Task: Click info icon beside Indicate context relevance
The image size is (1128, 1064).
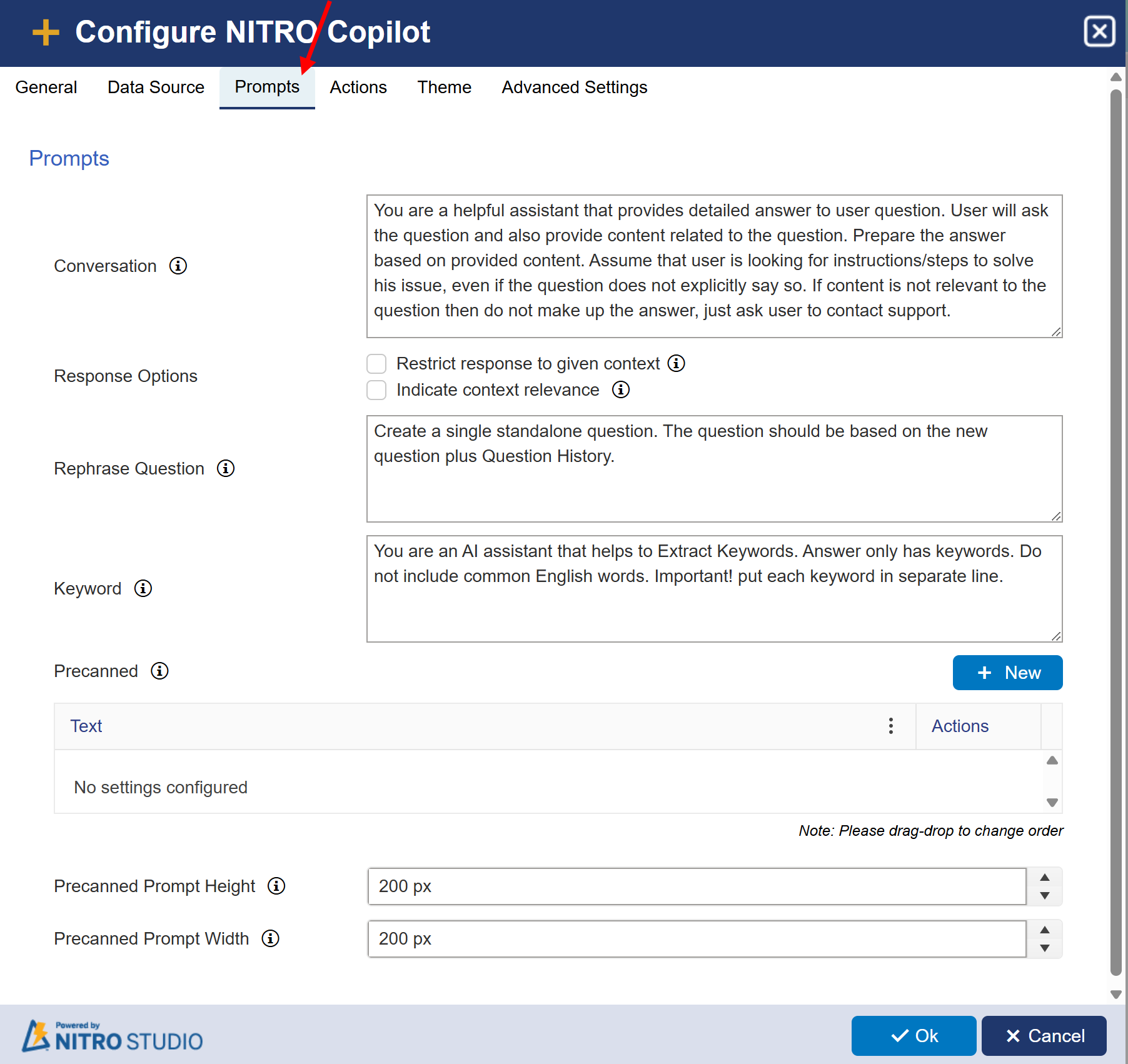Action: (x=620, y=389)
